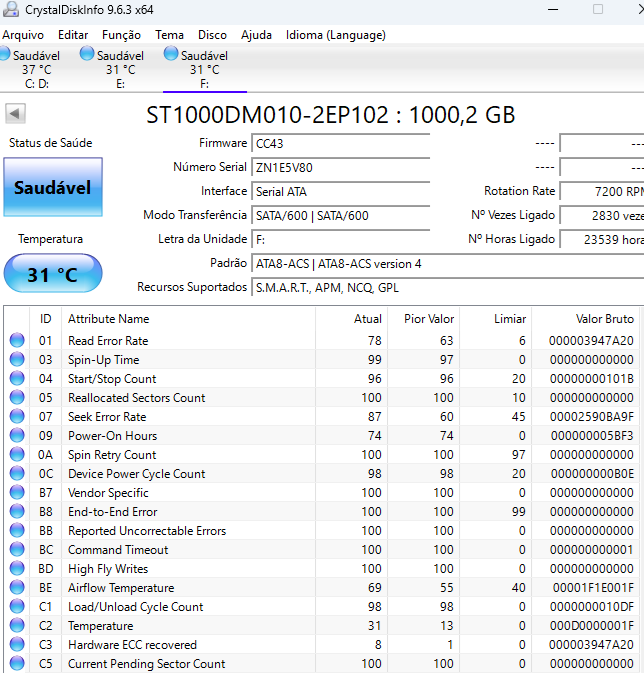Click the CrystalDiskInfo app icon in title bar

pos(10,9)
